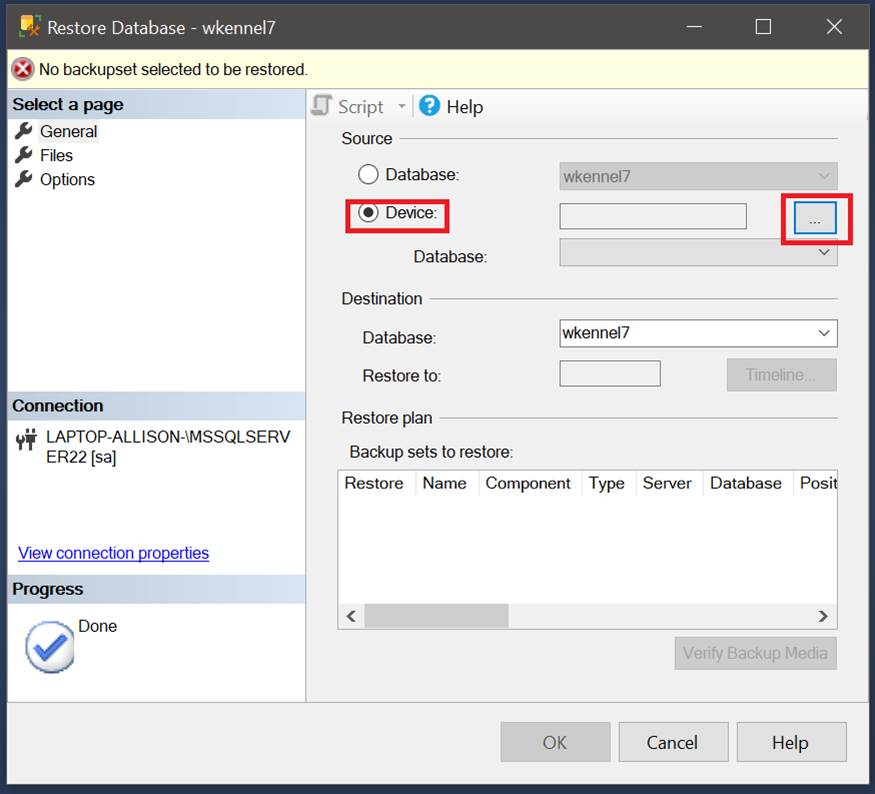The height and width of the screenshot is (794, 875).
Task: Click the Component column header
Action: [x=528, y=483]
